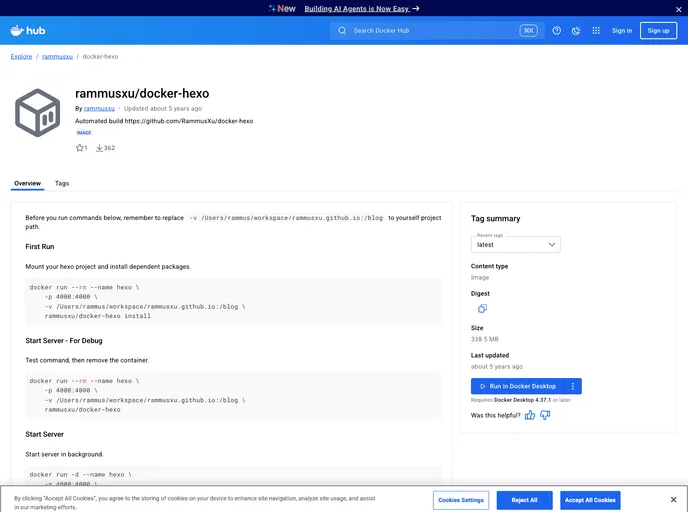Click the rammusxu author link
688x512 pixels.
tap(99, 108)
